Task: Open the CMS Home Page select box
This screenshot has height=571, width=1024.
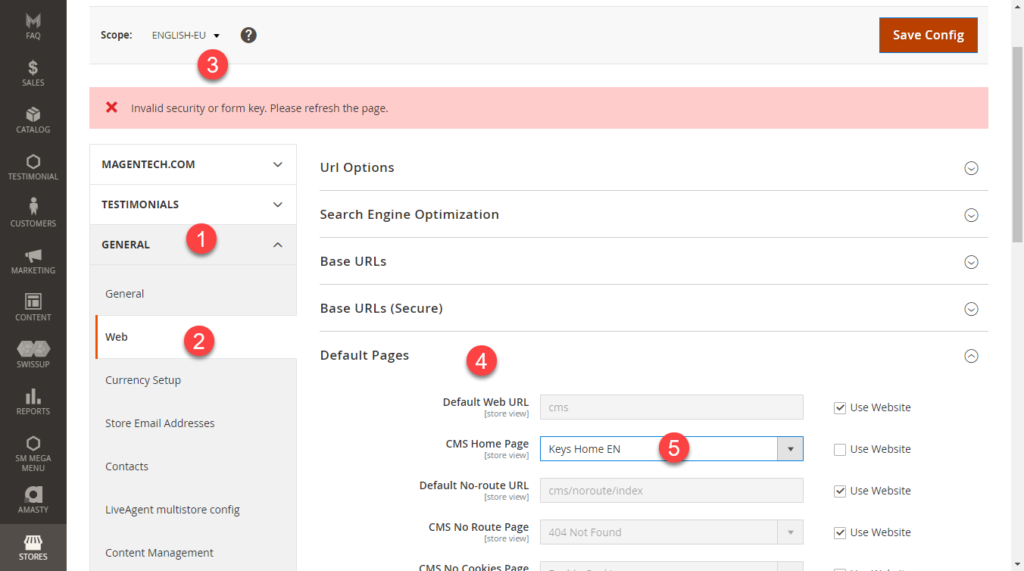Action: (x=671, y=449)
